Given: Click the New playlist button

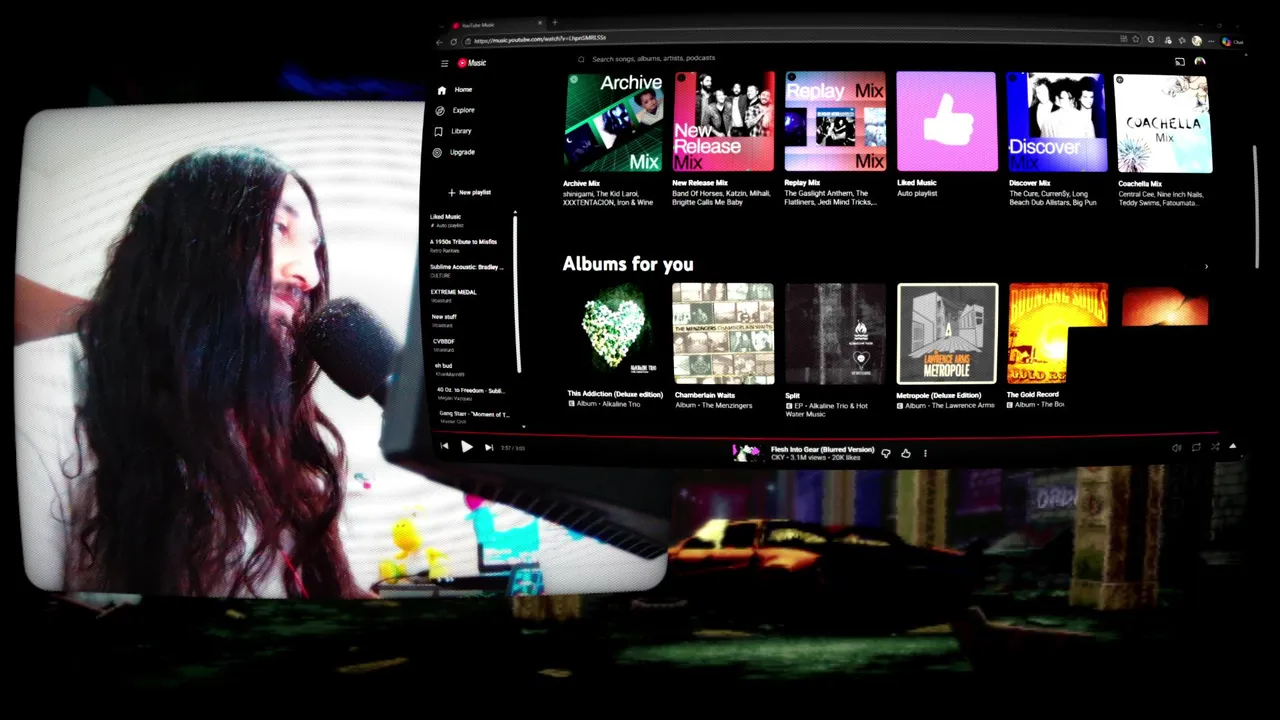Looking at the screenshot, I should click(470, 192).
